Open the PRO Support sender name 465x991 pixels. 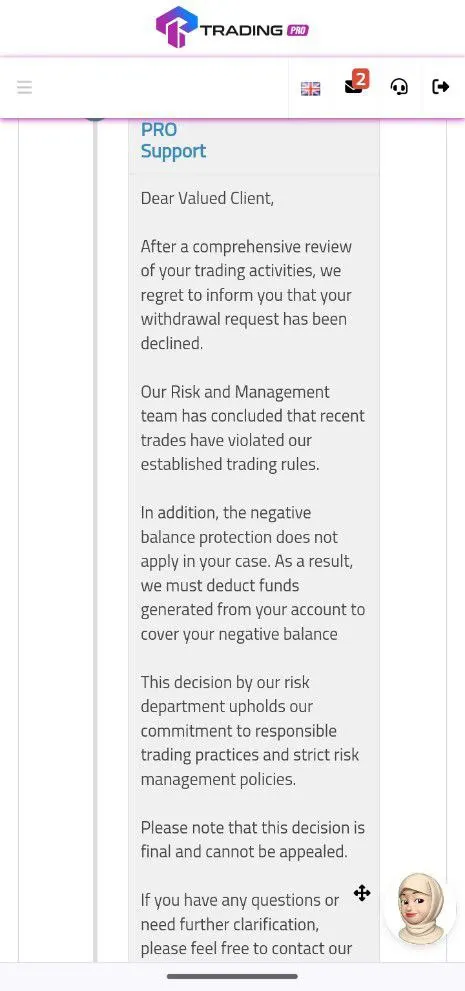click(x=173, y=140)
